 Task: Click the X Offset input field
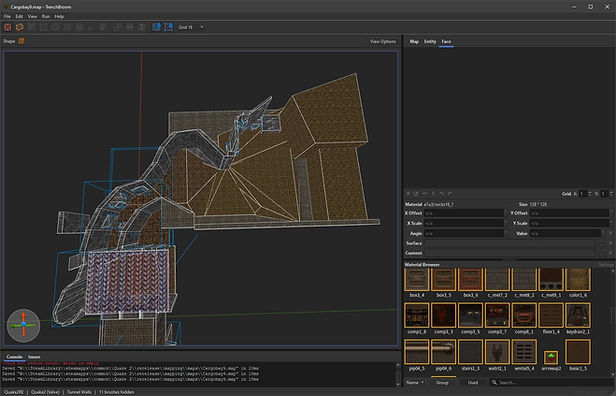pyautogui.click(x=465, y=213)
